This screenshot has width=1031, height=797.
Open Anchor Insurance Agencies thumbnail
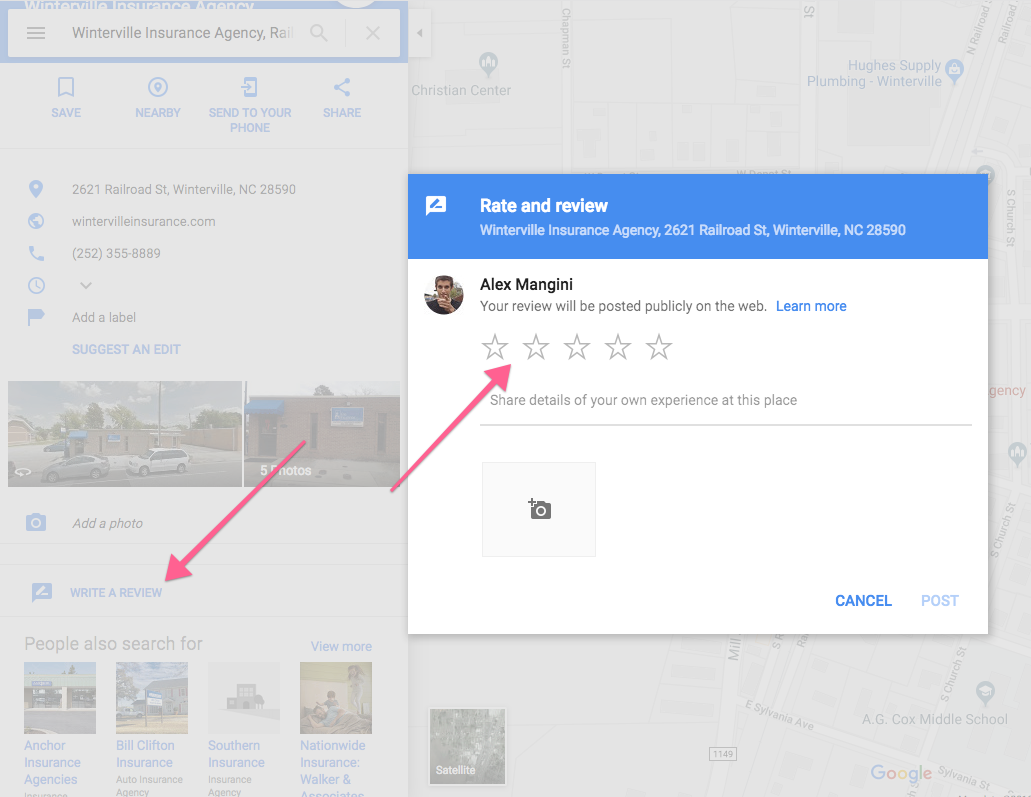(x=60, y=698)
